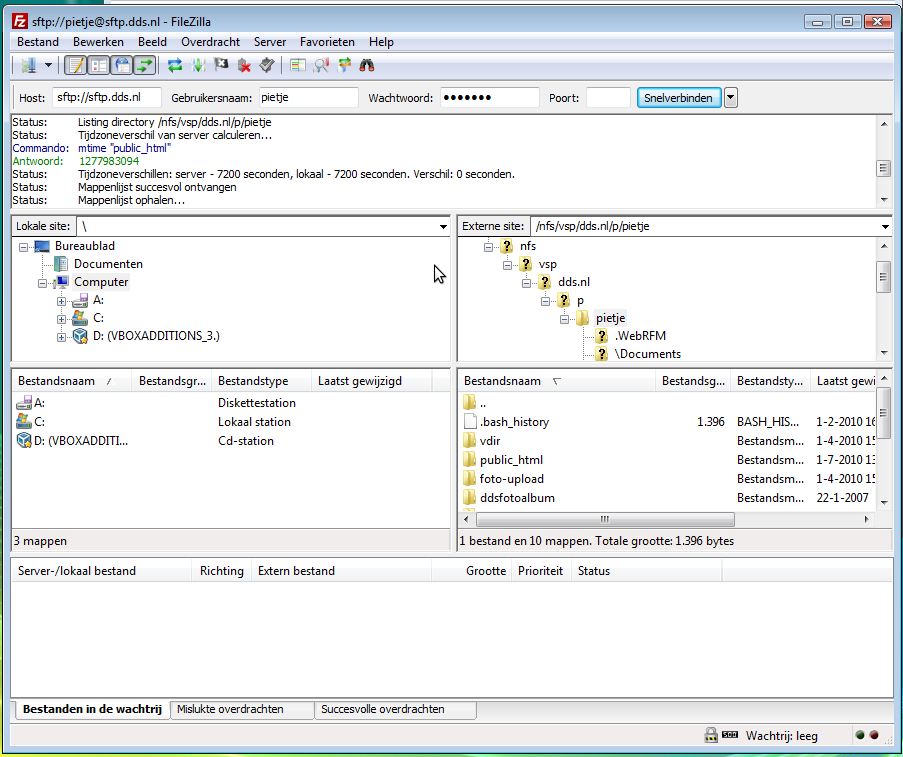Disconnect from the server toolbar icon
The image size is (903, 757).
click(x=244, y=66)
